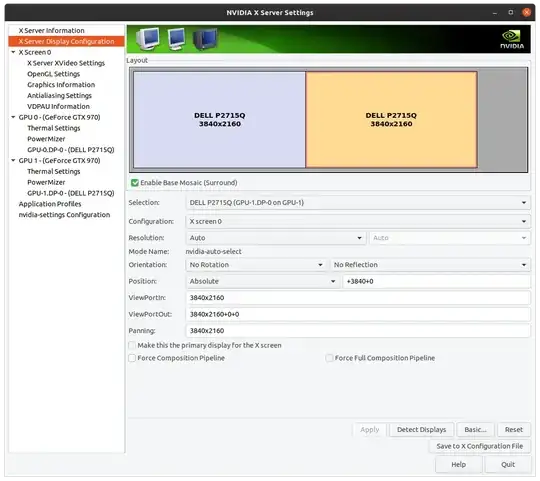The width and height of the screenshot is (540, 481).
Task: Collapse the GPU 0 tree node
Action: pos(13,117)
